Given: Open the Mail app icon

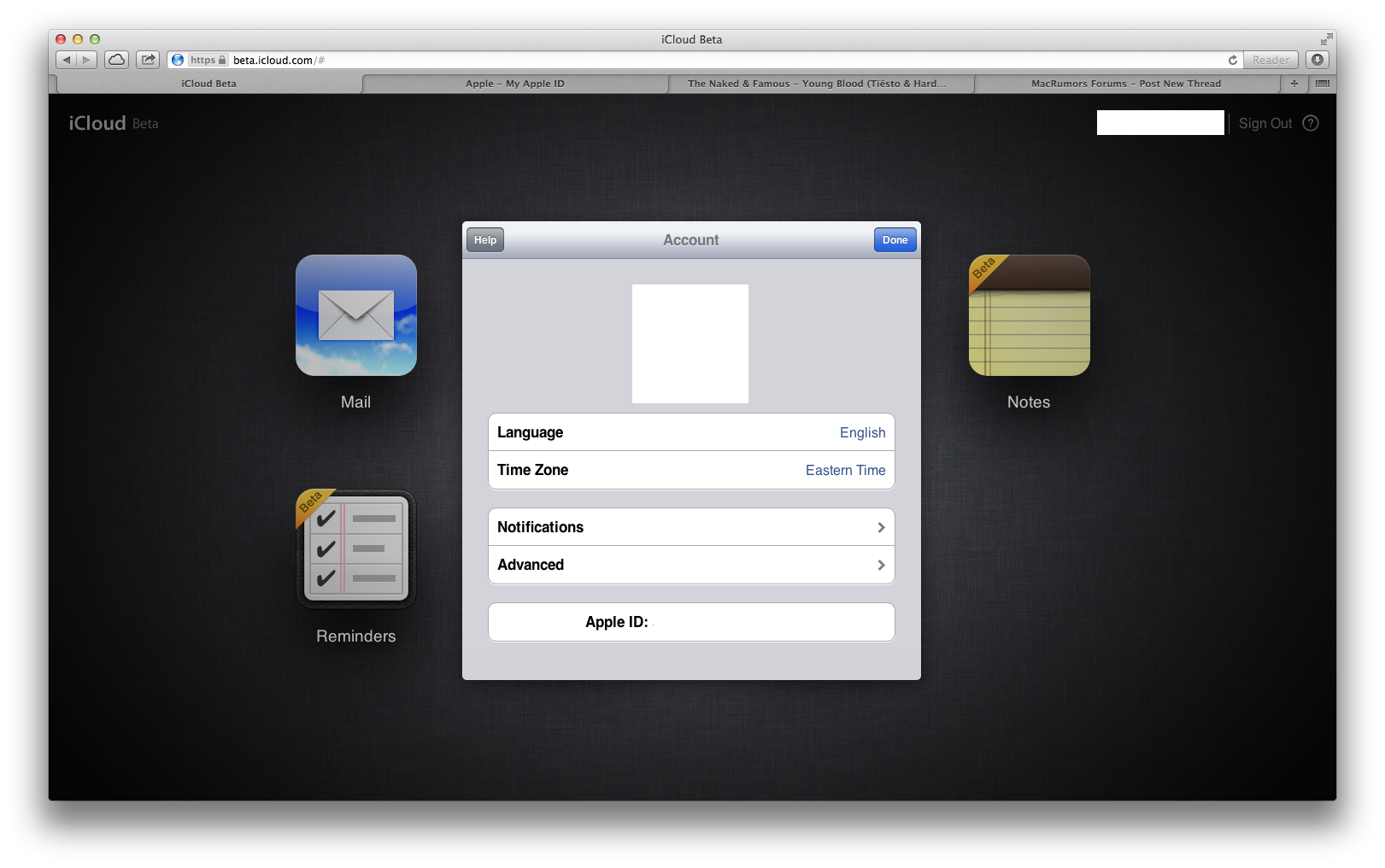Looking at the screenshot, I should pyautogui.click(x=356, y=315).
